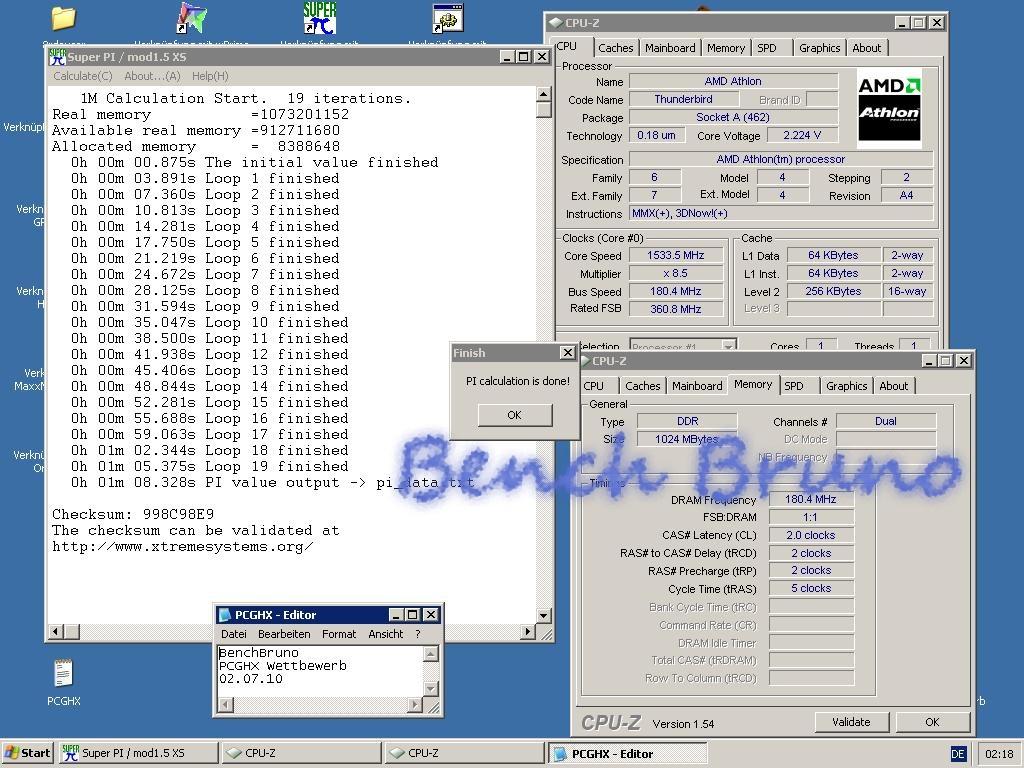The height and width of the screenshot is (768, 1024).
Task: Click Super PI vertical scrollbar up arrow
Action: tap(543, 95)
